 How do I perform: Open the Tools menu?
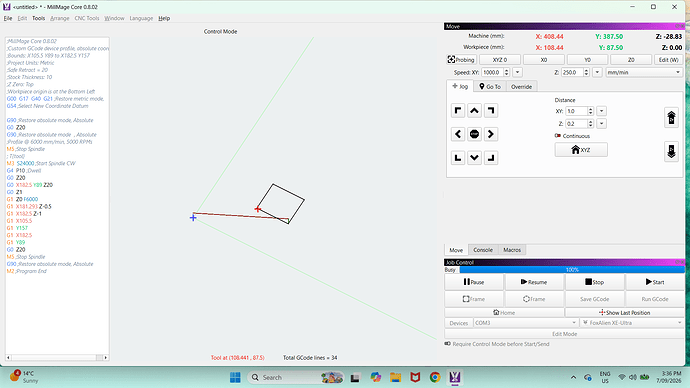(38, 18)
